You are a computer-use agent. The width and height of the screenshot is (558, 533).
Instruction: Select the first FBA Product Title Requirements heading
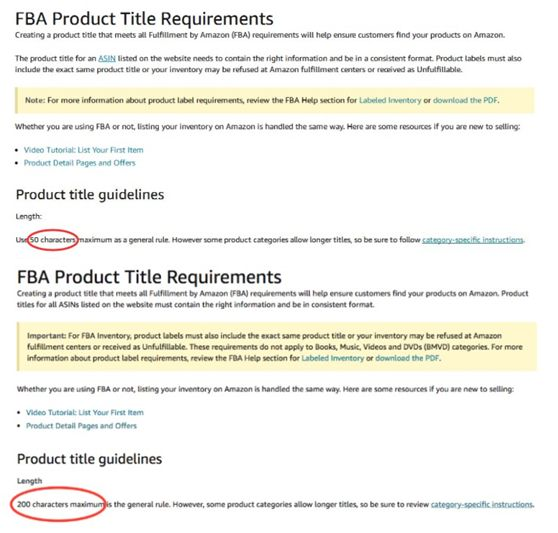tap(144, 19)
